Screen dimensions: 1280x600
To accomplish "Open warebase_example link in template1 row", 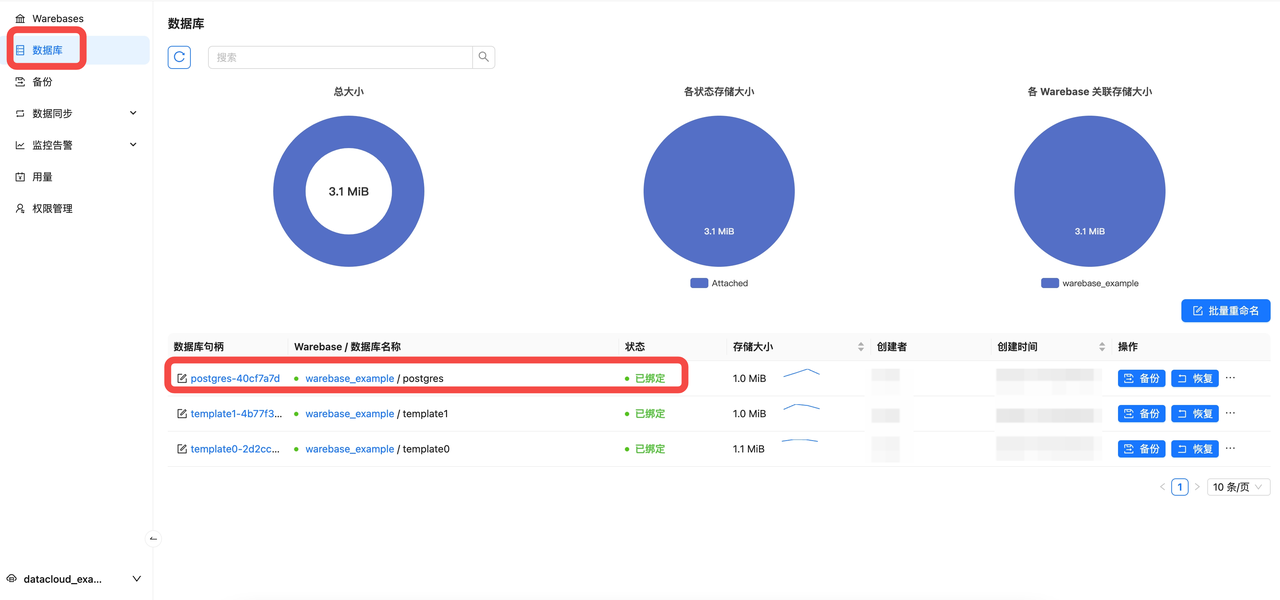I will click(x=349, y=414).
